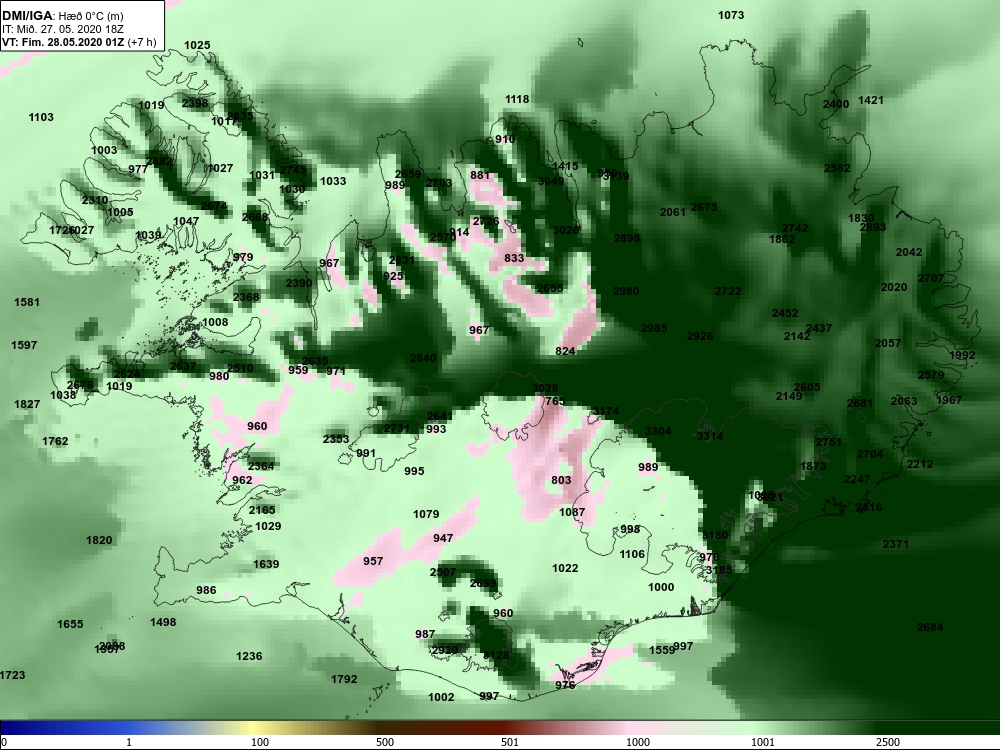This screenshot has width=1000, height=750.
Task: Click the map value '1073' at the top
Action: point(731,15)
